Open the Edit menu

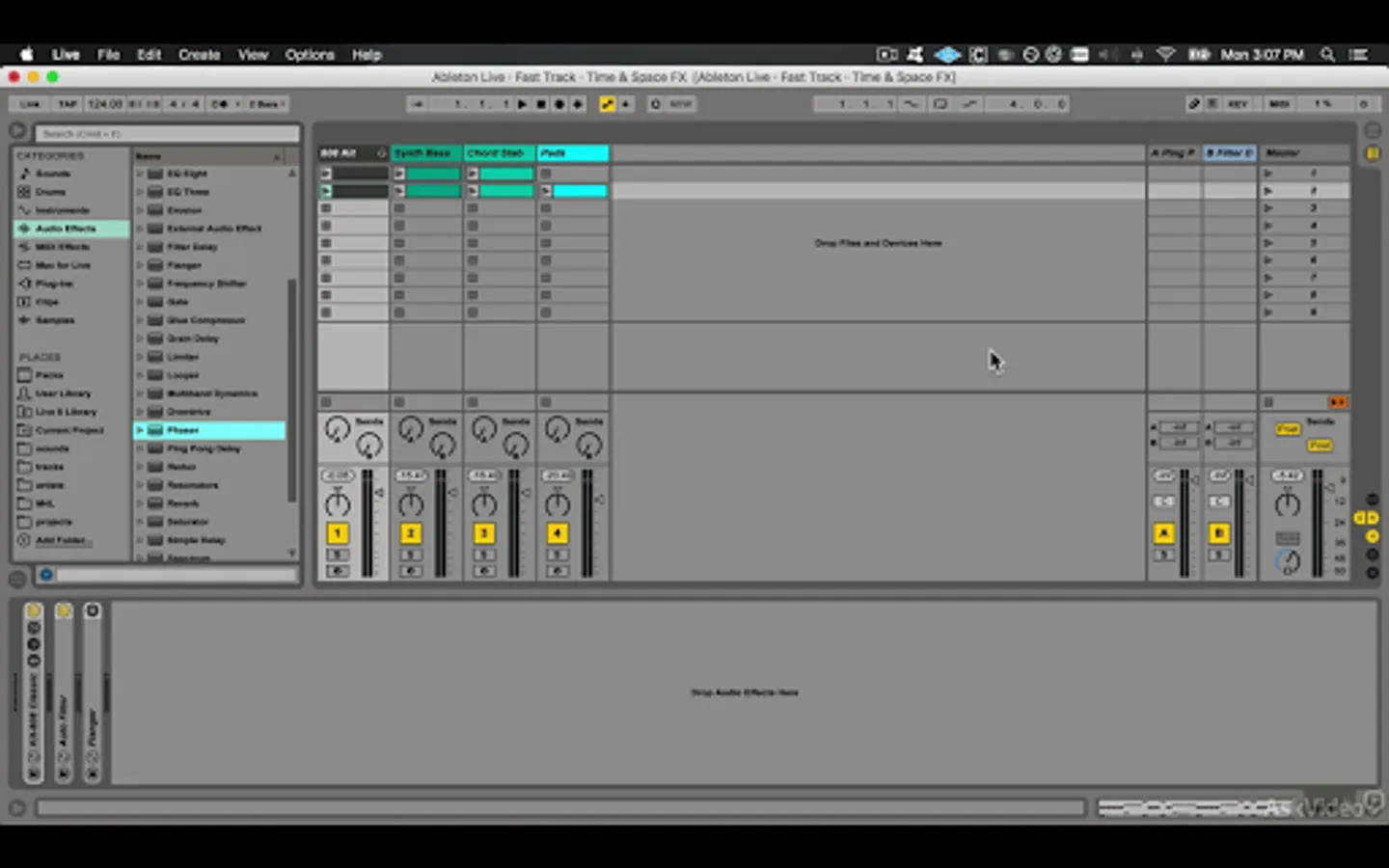point(149,55)
